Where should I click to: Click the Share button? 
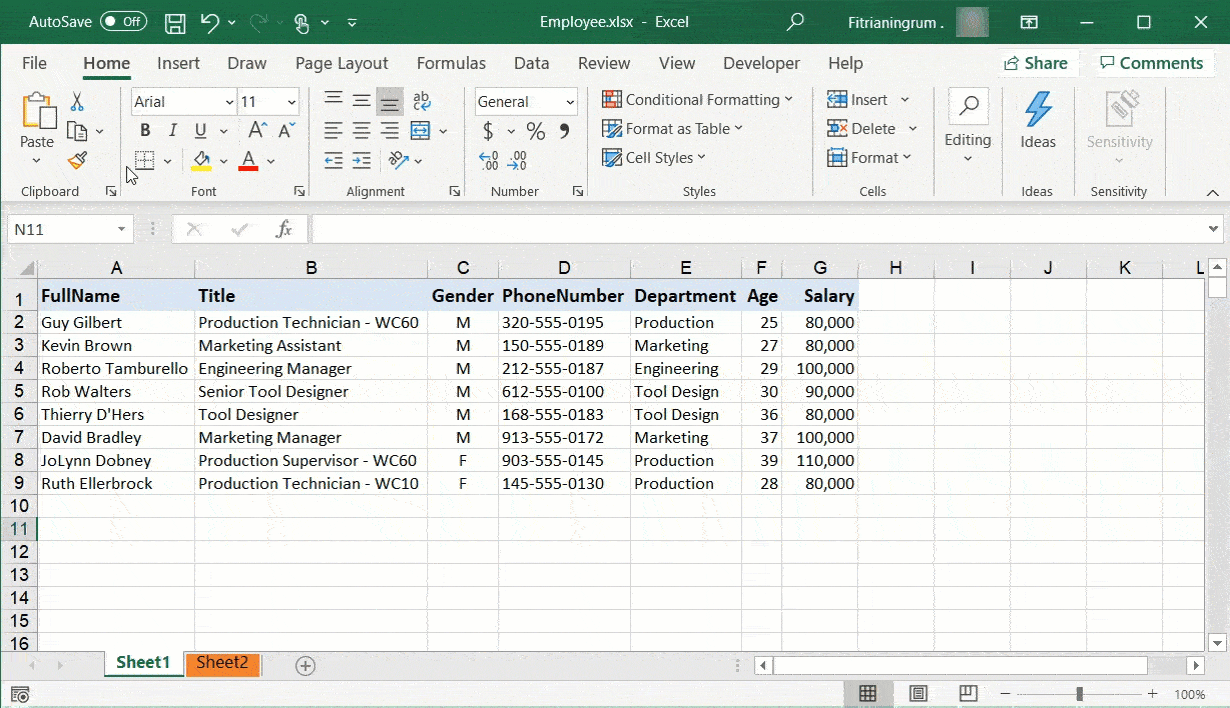(1036, 63)
